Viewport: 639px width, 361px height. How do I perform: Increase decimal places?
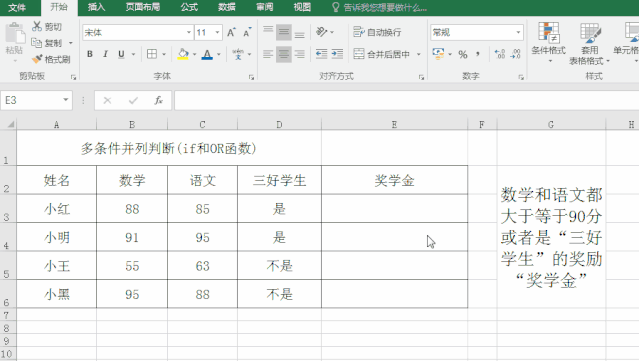(500, 54)
